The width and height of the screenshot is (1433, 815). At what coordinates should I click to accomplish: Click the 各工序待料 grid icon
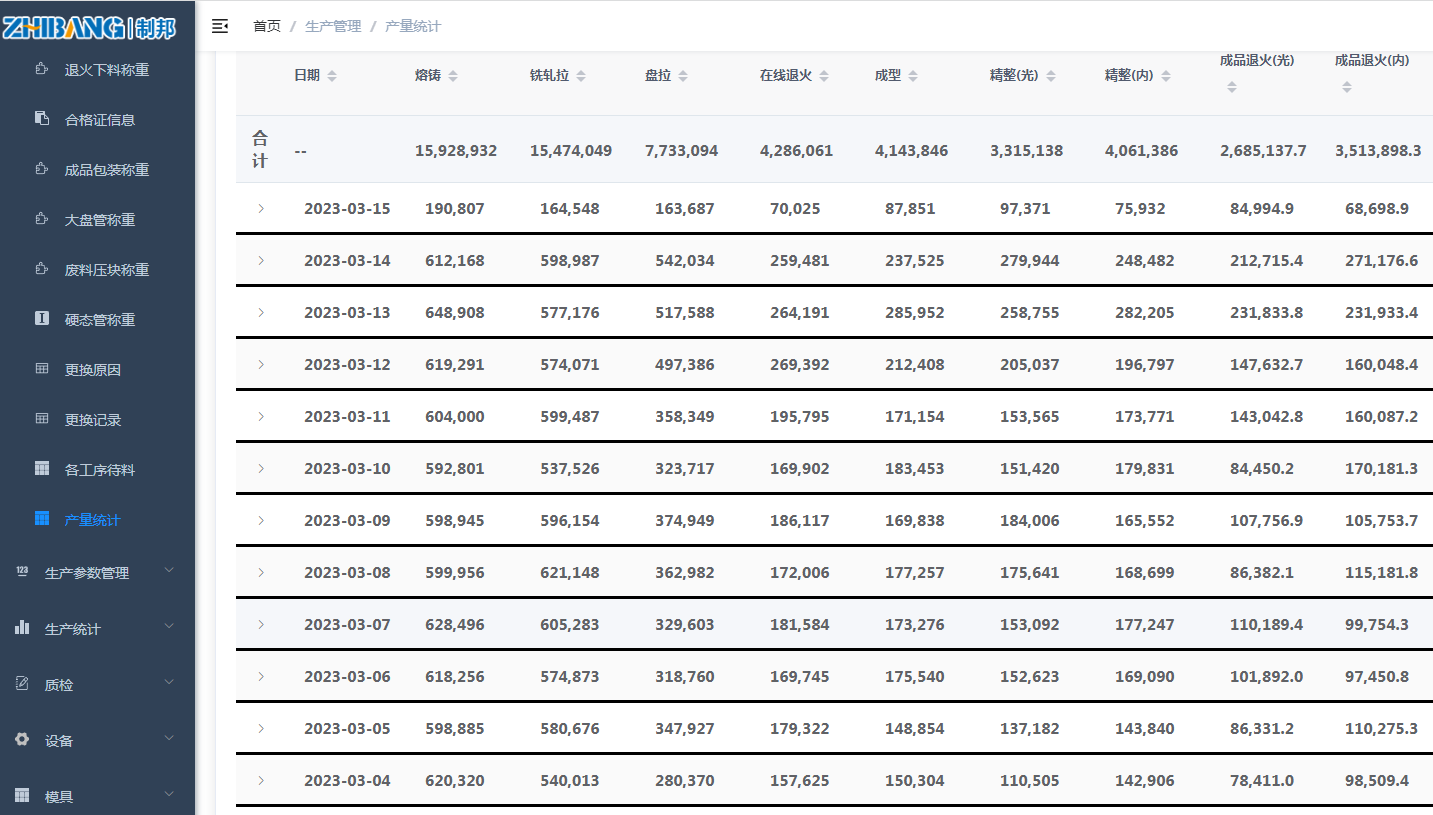point(42,469)
